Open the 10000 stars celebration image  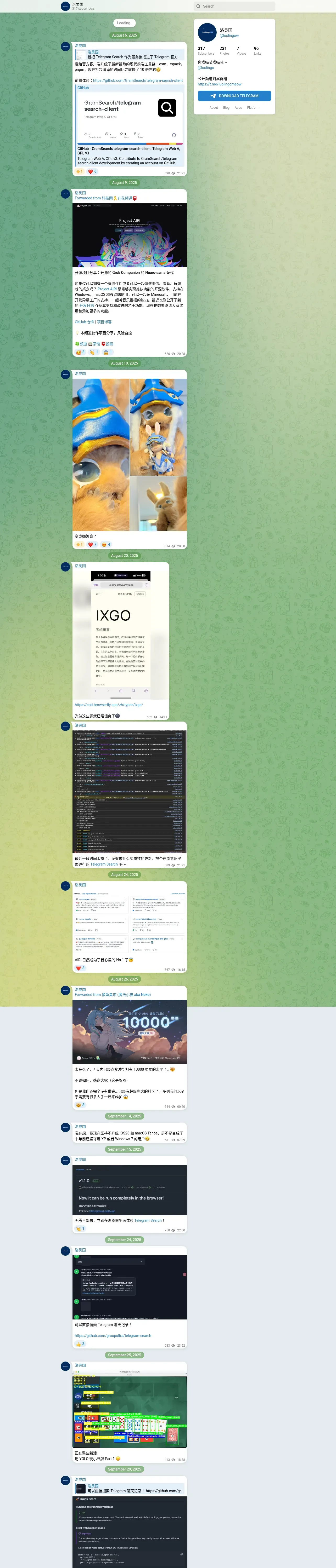pos(129,1031)
